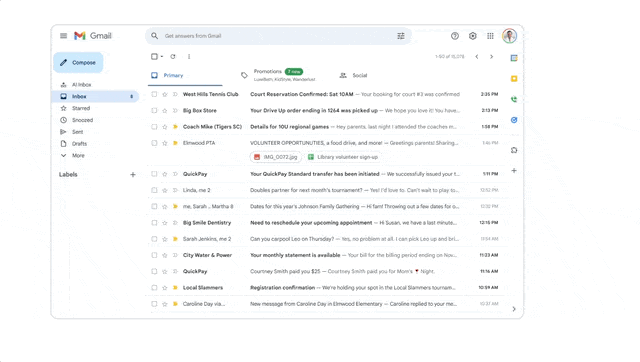Image resolution: width=640 pixels, height=362 pixels.
Task: Click the help question mark icon
Action: [x=455, y=36]
